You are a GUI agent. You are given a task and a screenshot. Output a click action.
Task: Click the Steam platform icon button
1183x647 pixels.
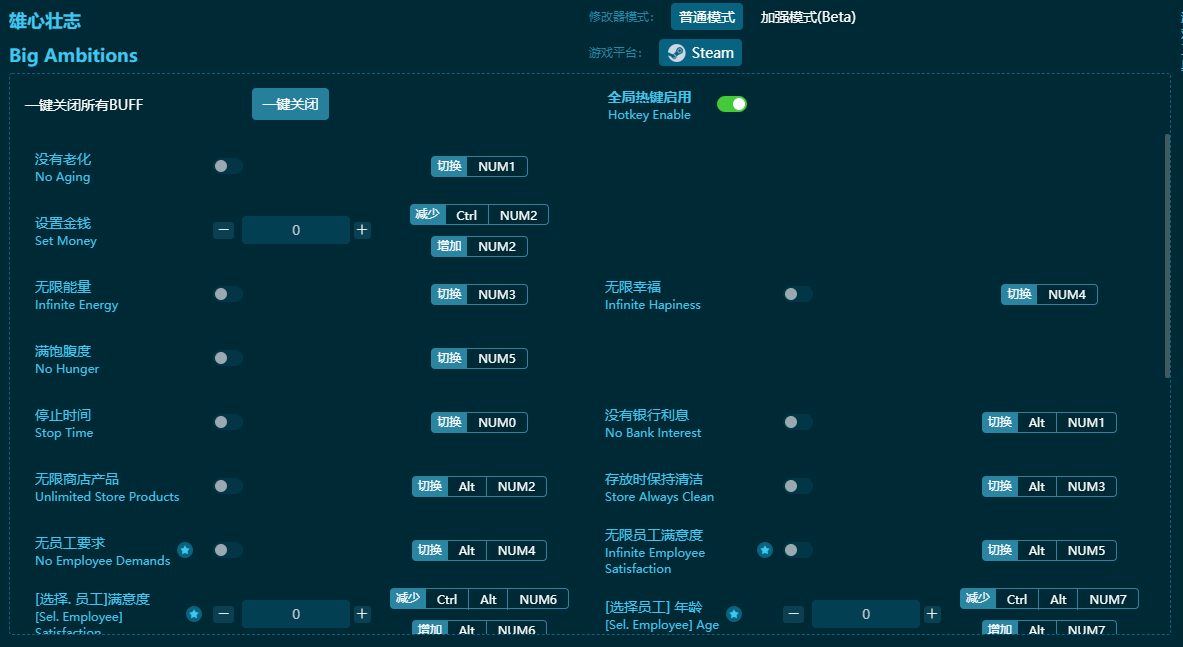pos(700,53)
